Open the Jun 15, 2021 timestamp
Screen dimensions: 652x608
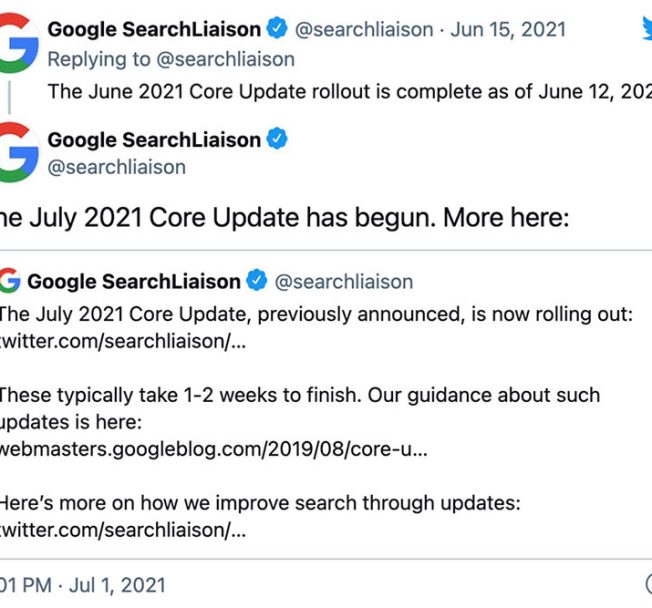508,30
